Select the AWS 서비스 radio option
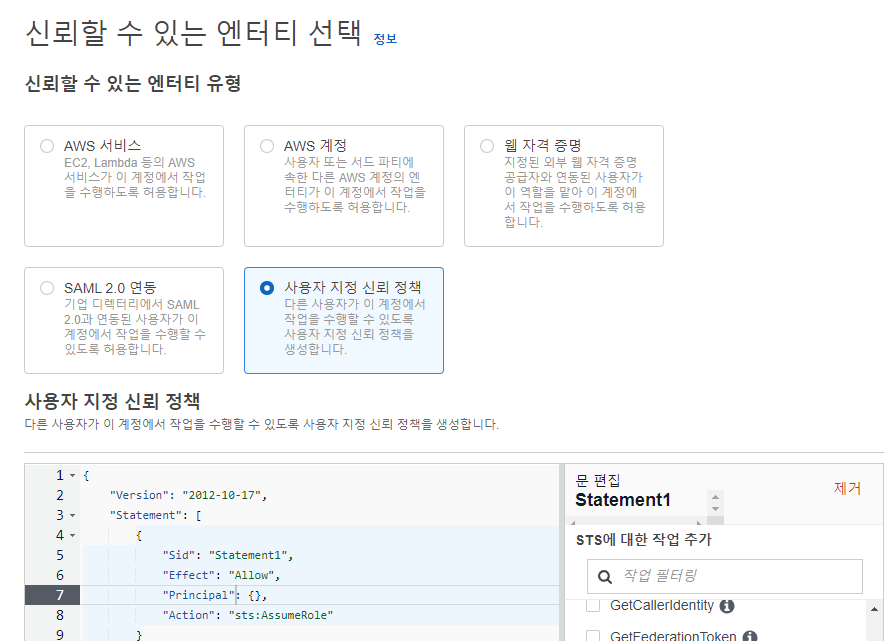889x641 pixels. (x=47, y=146)
